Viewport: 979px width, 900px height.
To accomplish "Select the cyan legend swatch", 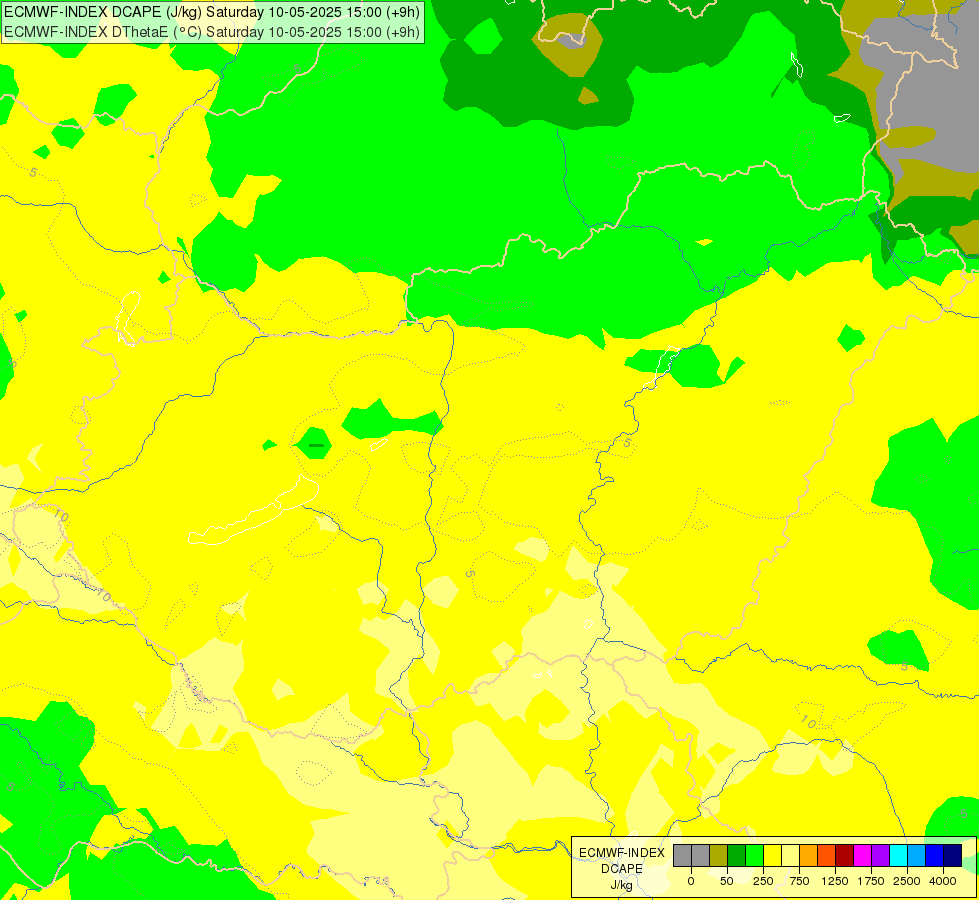I will coord(898,856).
